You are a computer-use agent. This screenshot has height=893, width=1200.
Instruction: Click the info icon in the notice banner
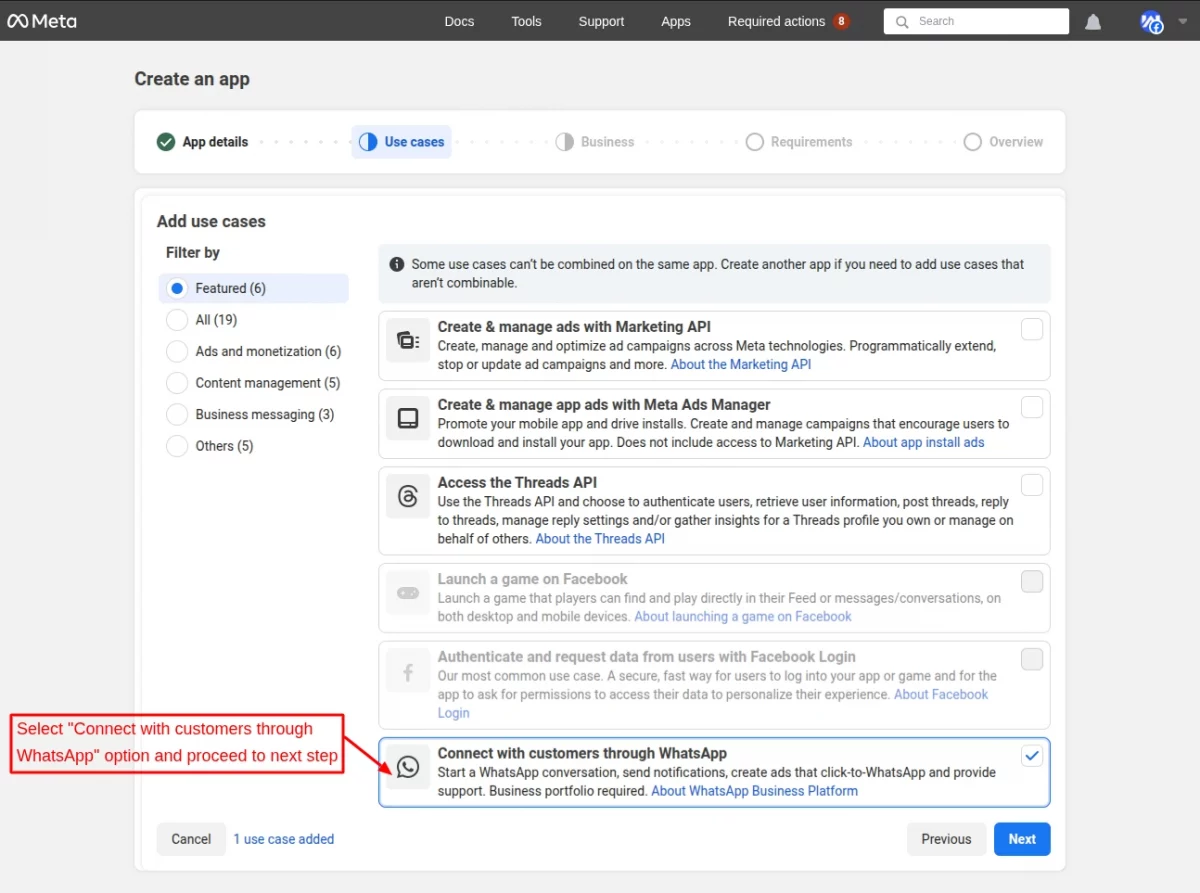tap(397, 265)
